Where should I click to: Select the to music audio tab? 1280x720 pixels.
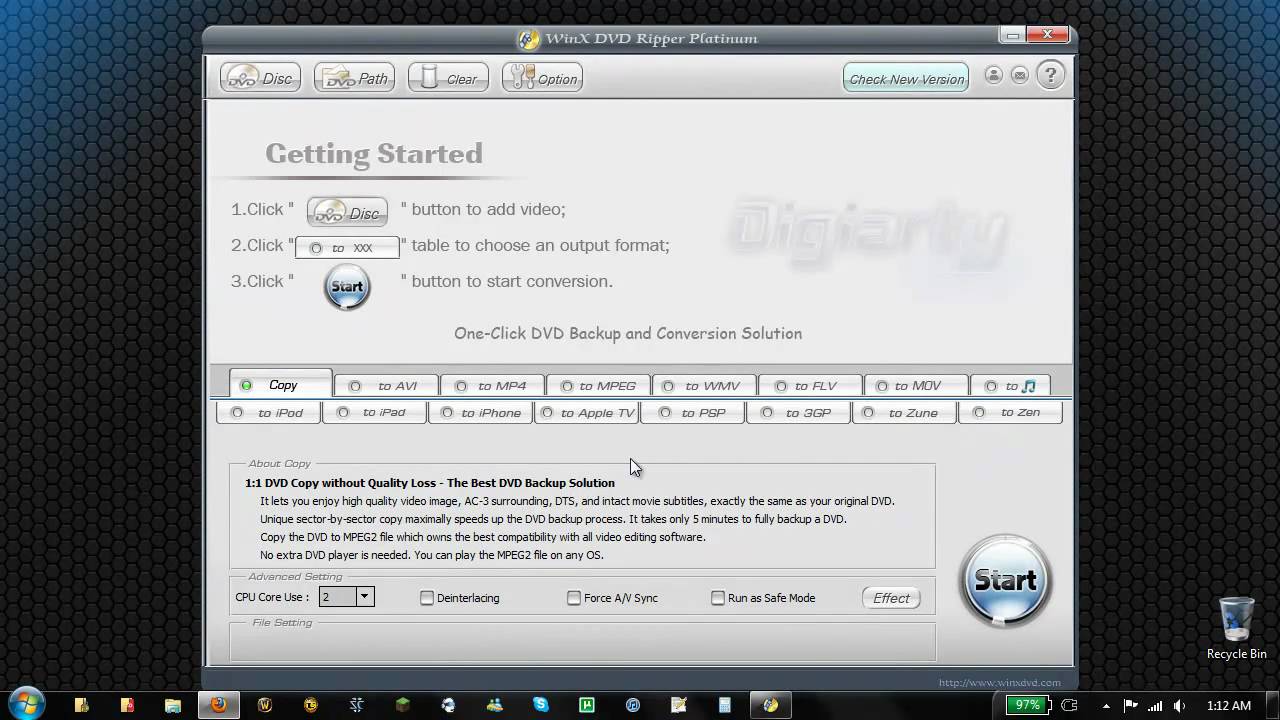click(1010, 386)
